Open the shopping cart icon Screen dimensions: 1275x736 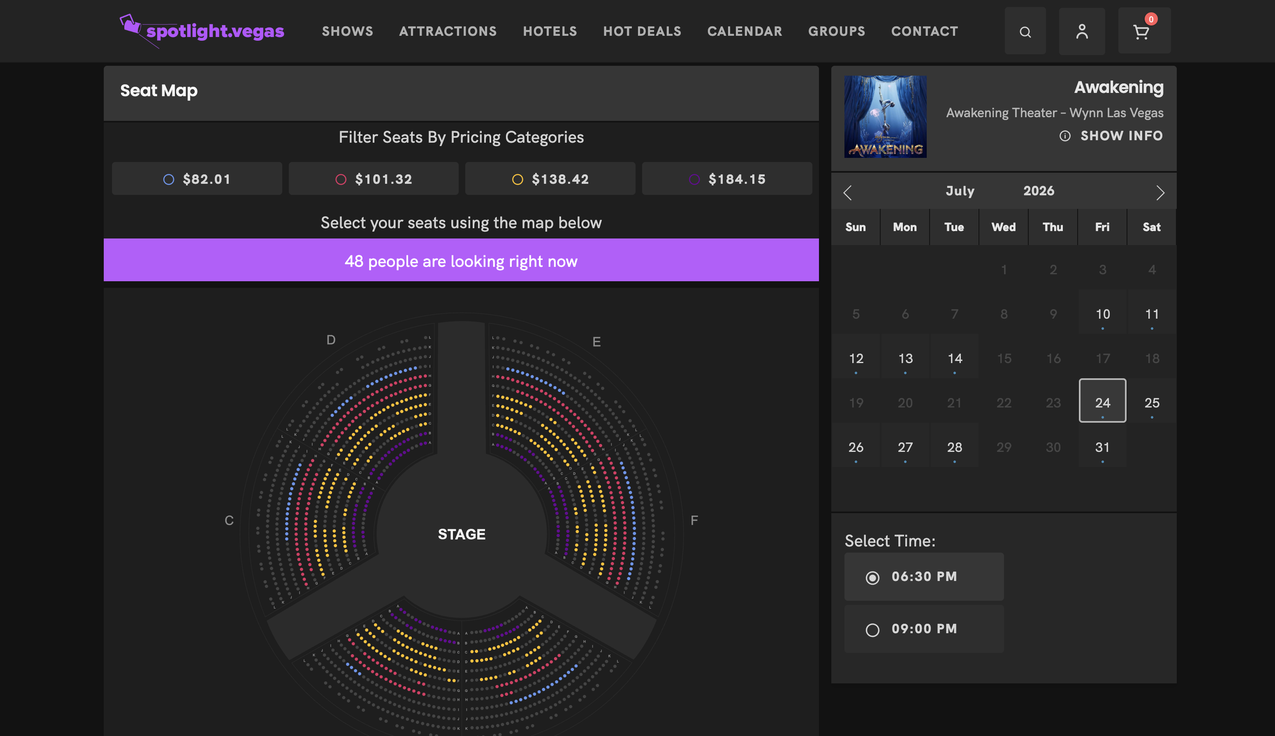pyautogui.click(x=1144, y=31)
